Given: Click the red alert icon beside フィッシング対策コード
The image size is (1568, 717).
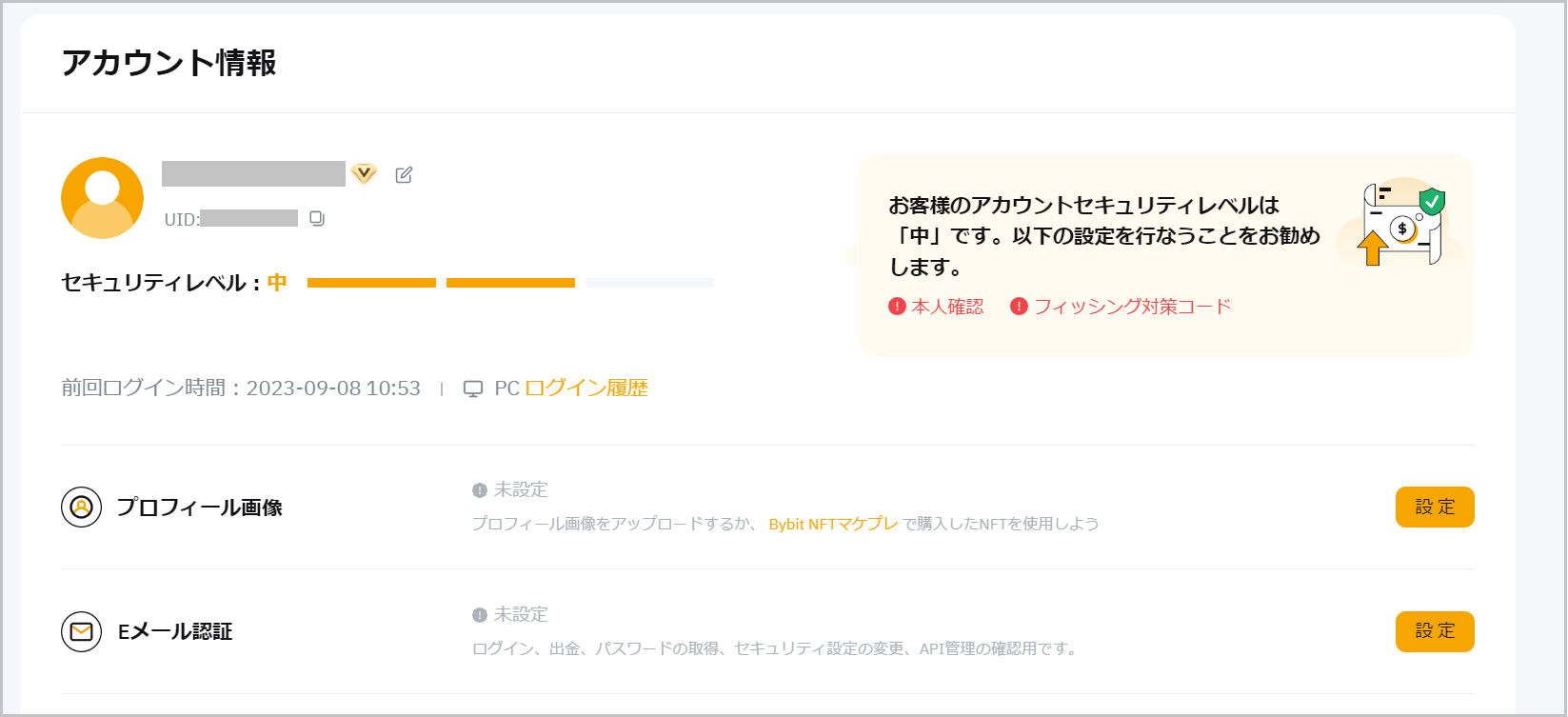Looking at the screenshot, I should [1019, 307].
